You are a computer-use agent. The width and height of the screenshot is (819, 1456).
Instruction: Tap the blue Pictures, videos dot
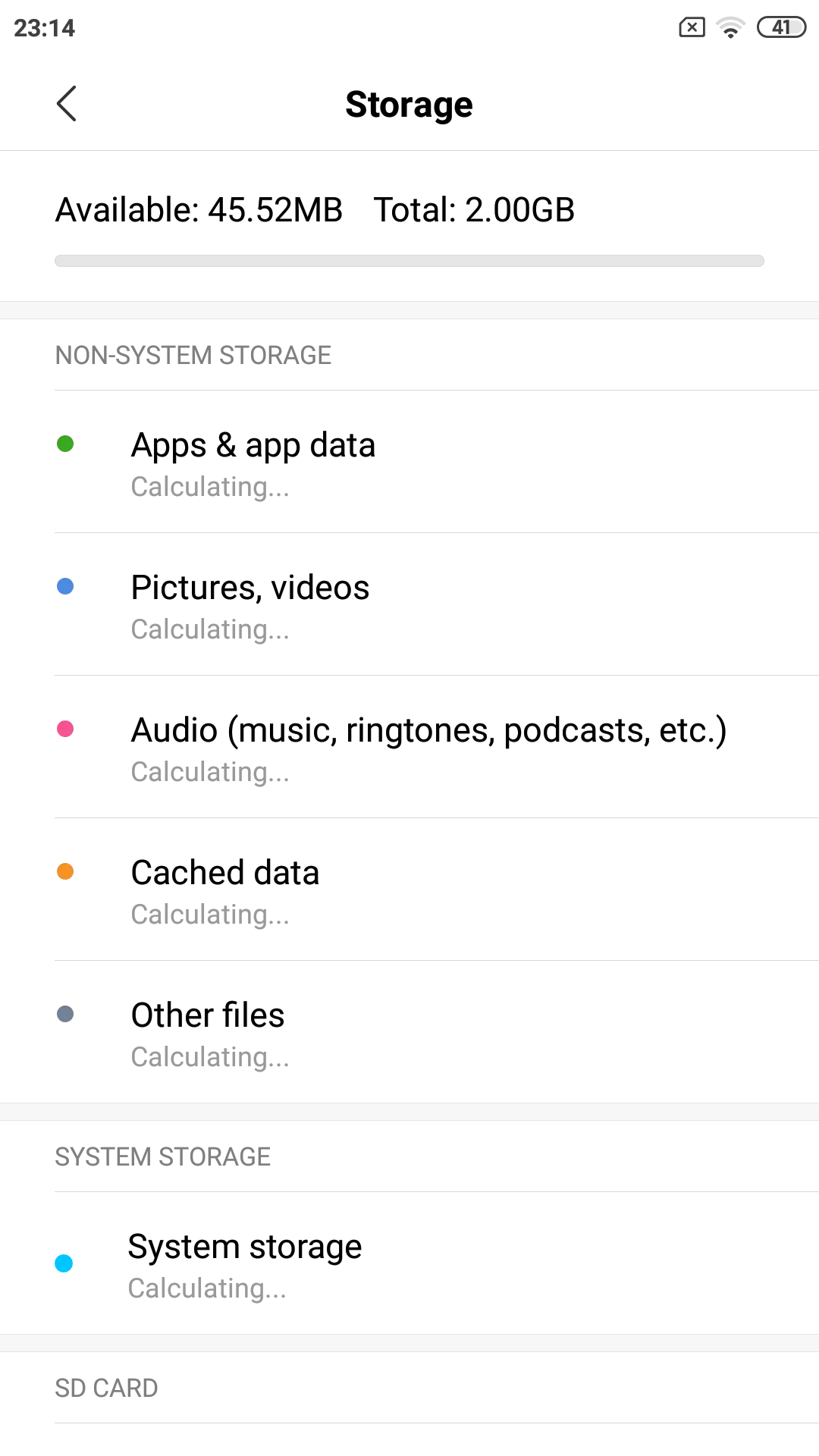[x=65, y=586]
